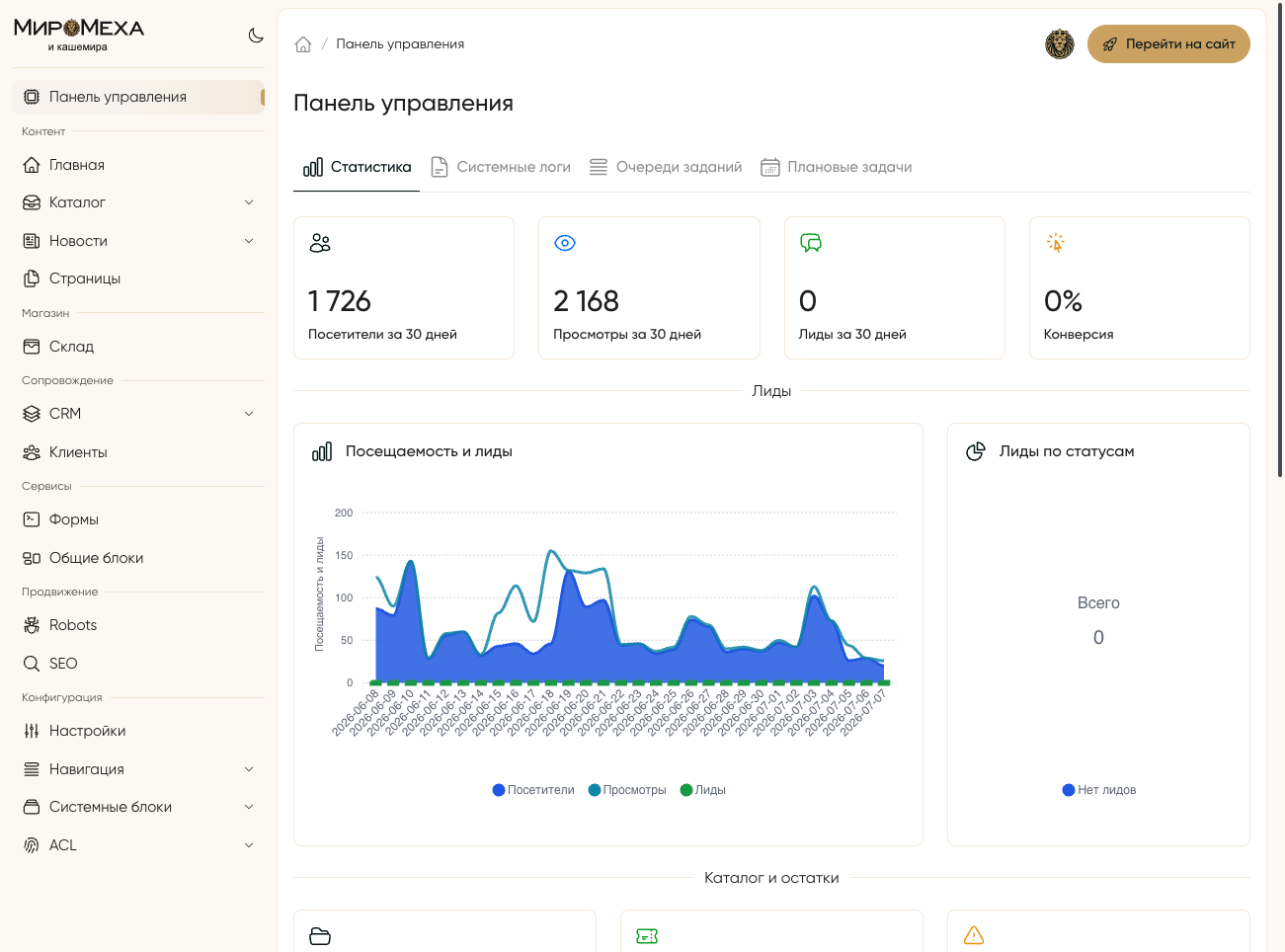
Task: Toggle the Просмотры series in chart legend
Action: point(627,790)
